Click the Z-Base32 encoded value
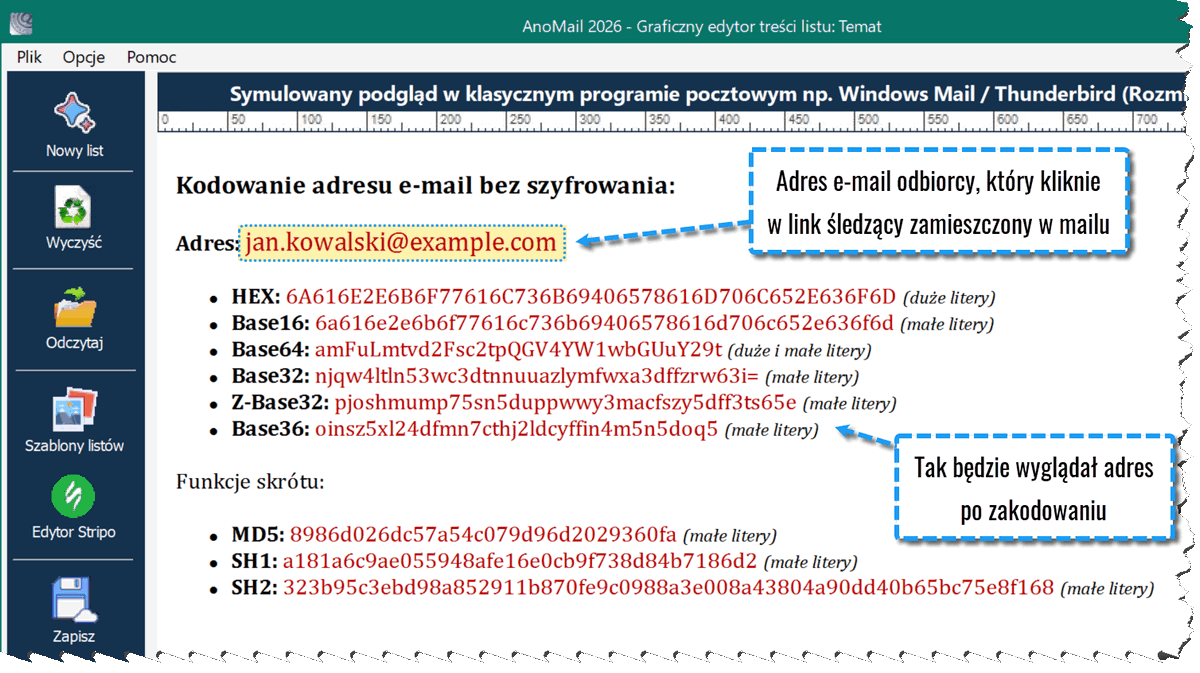The image size is (1200, 673). coord(565,404)
